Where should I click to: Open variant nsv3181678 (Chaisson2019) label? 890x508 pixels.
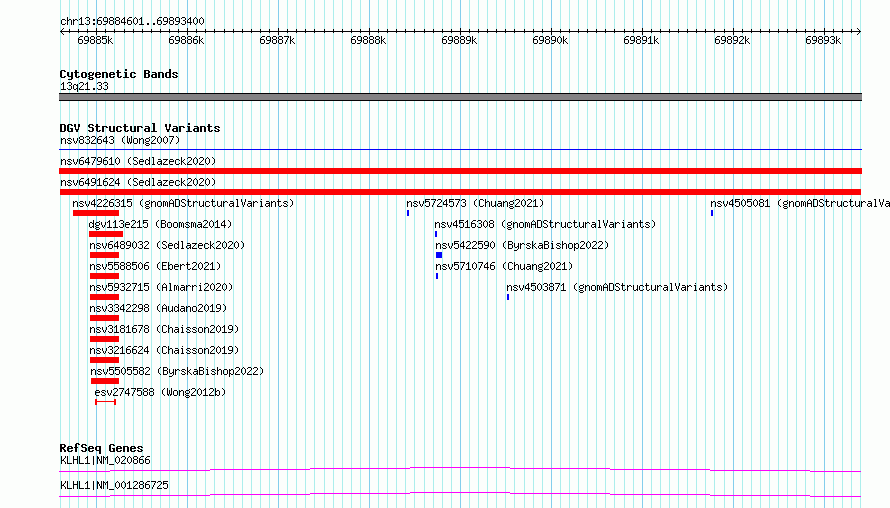[x=164, y=329]
